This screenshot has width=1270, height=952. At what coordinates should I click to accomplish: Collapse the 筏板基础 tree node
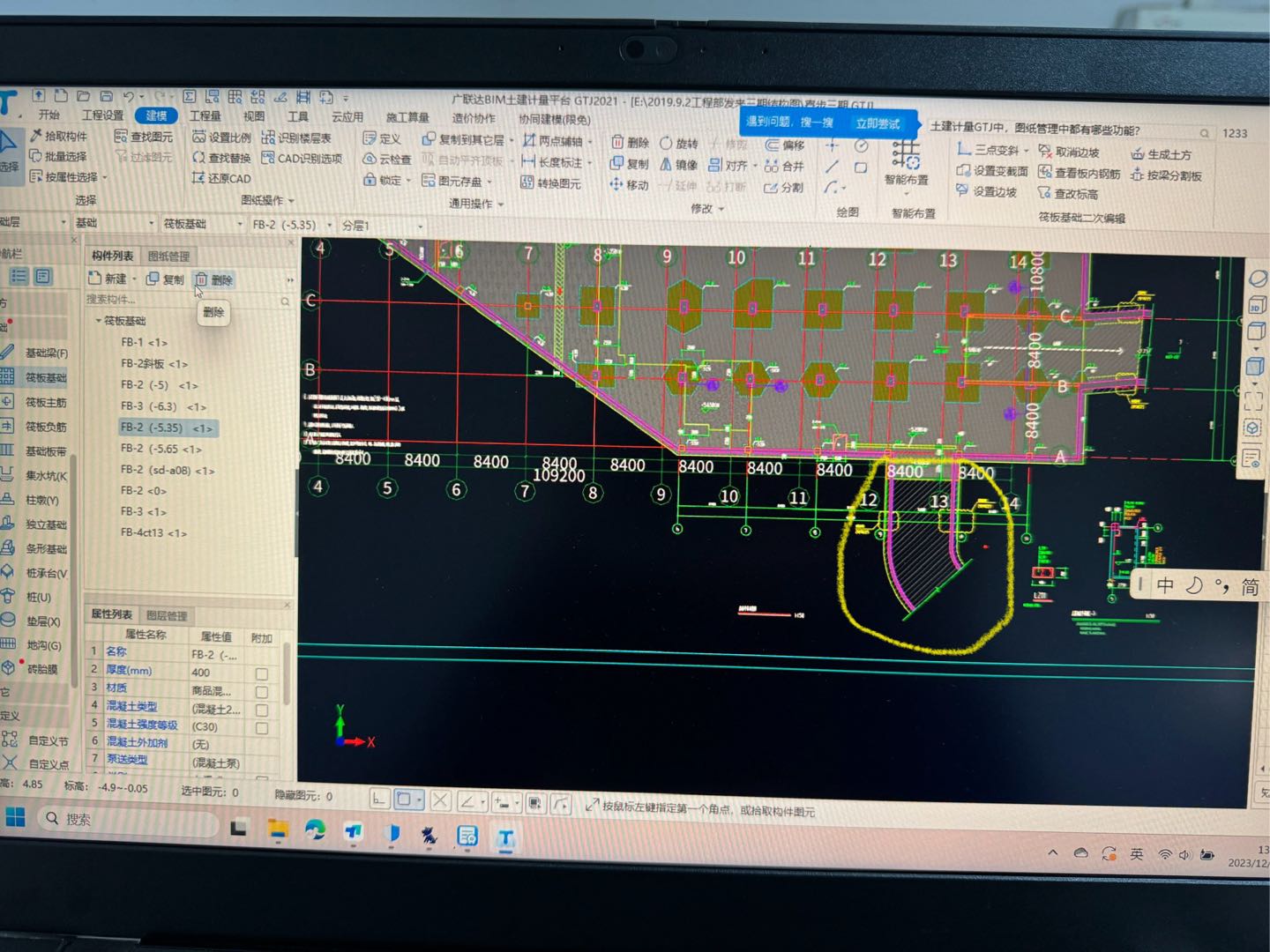point(99,321)
